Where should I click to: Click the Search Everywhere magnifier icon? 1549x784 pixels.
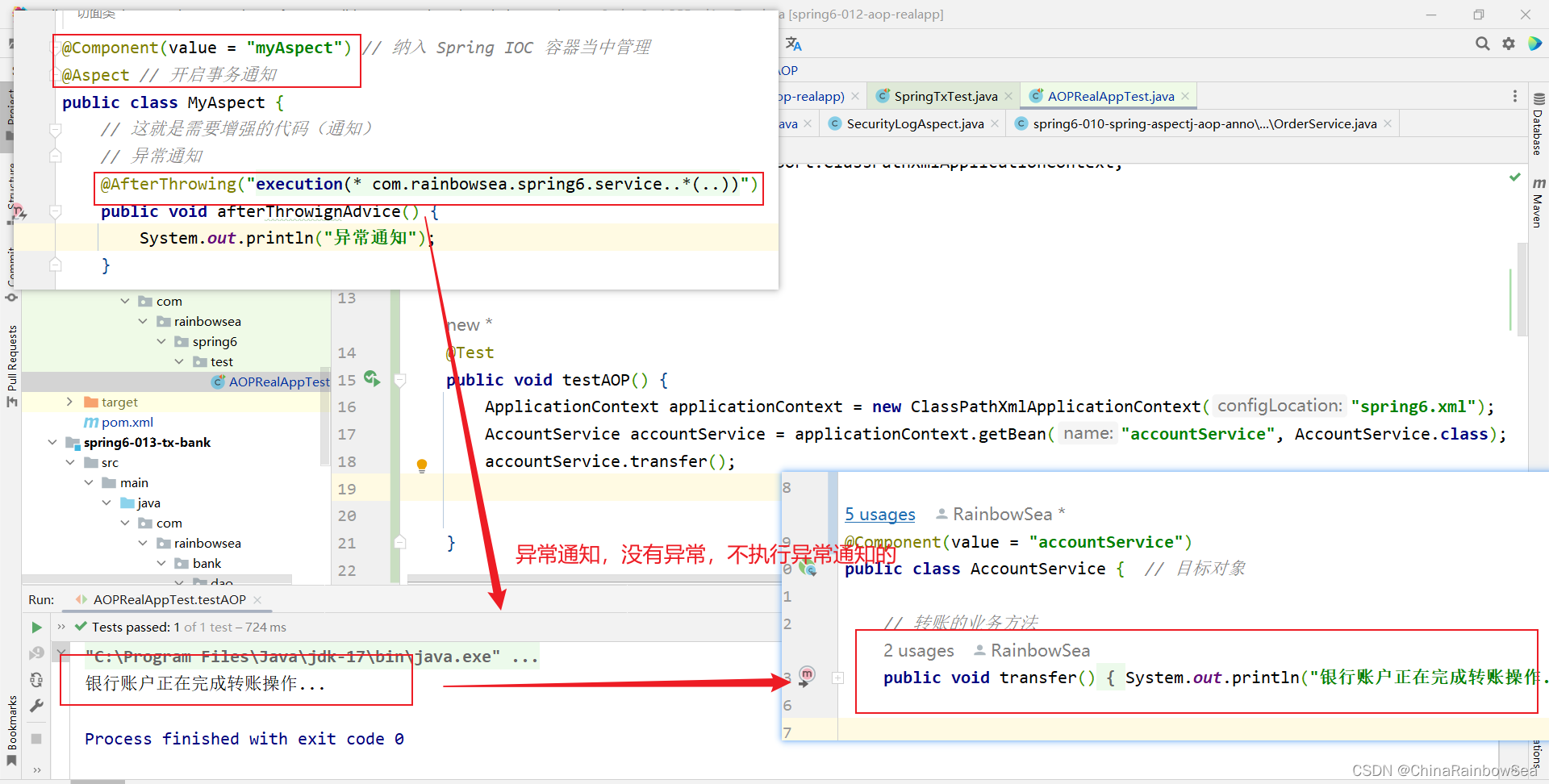point(1482,44)
